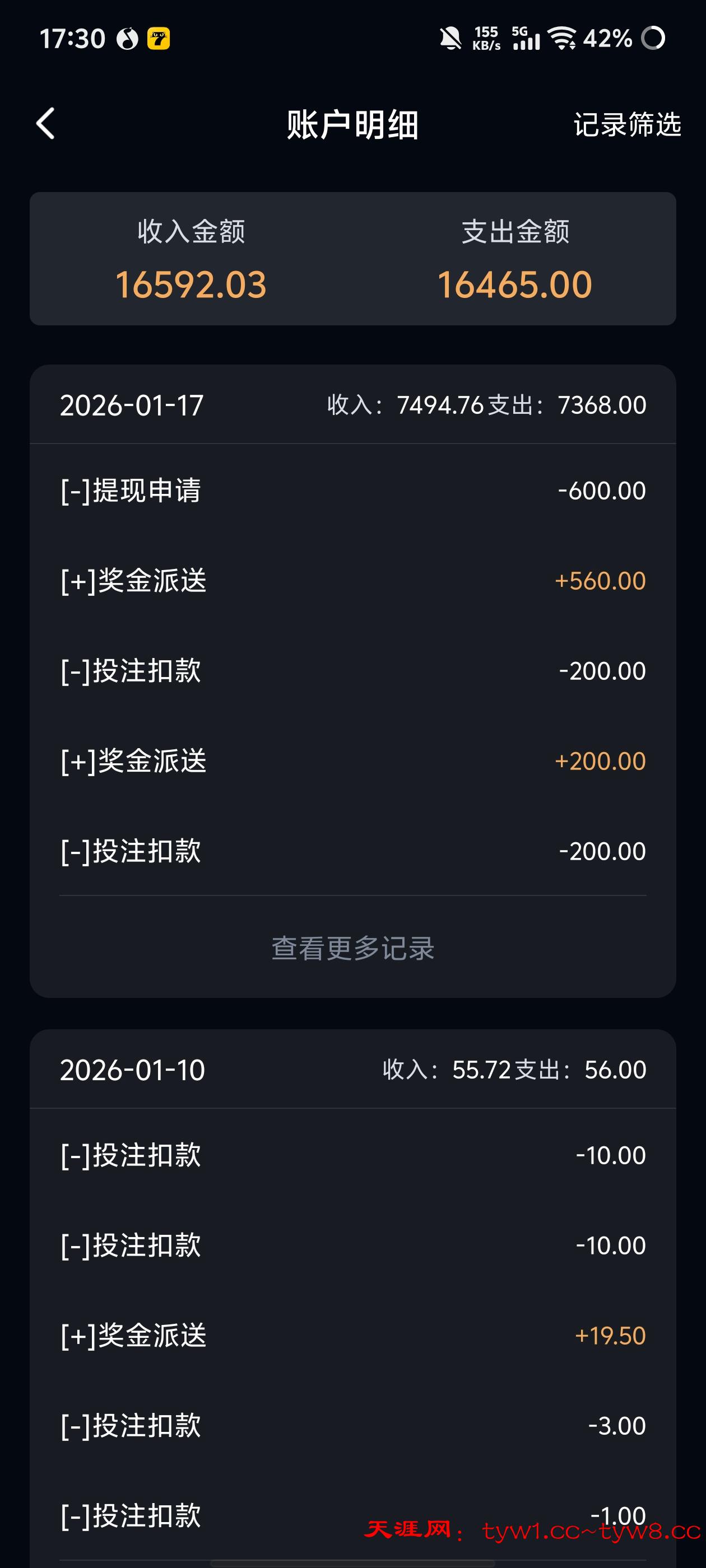Tap the back arrow icon
Screen dimensions: 706x1568
[x=47, y=124]
